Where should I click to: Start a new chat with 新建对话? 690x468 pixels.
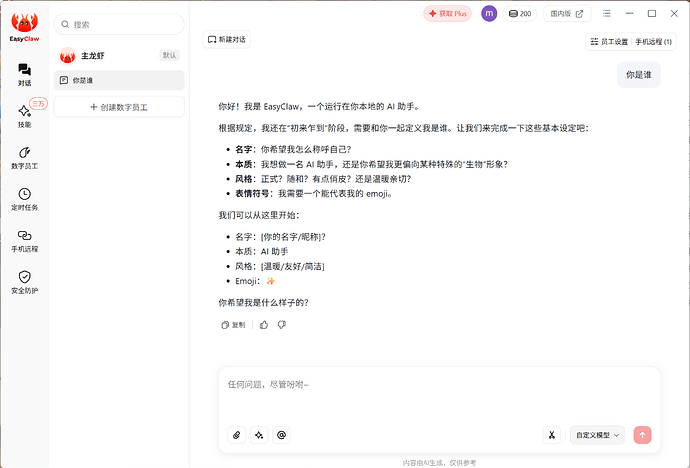pos(227,40)
